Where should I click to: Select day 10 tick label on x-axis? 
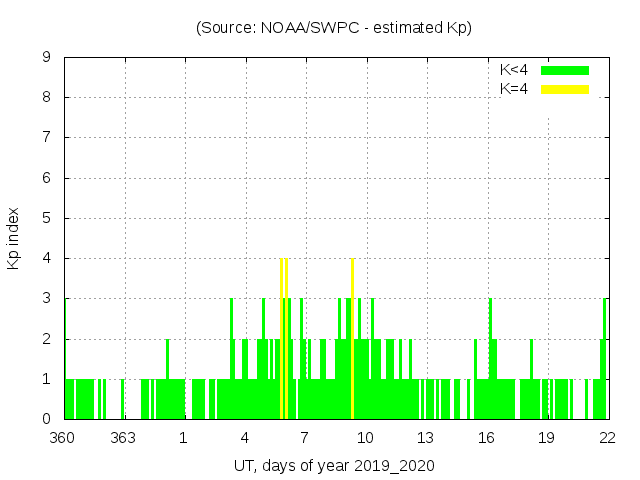pos(365,438)
